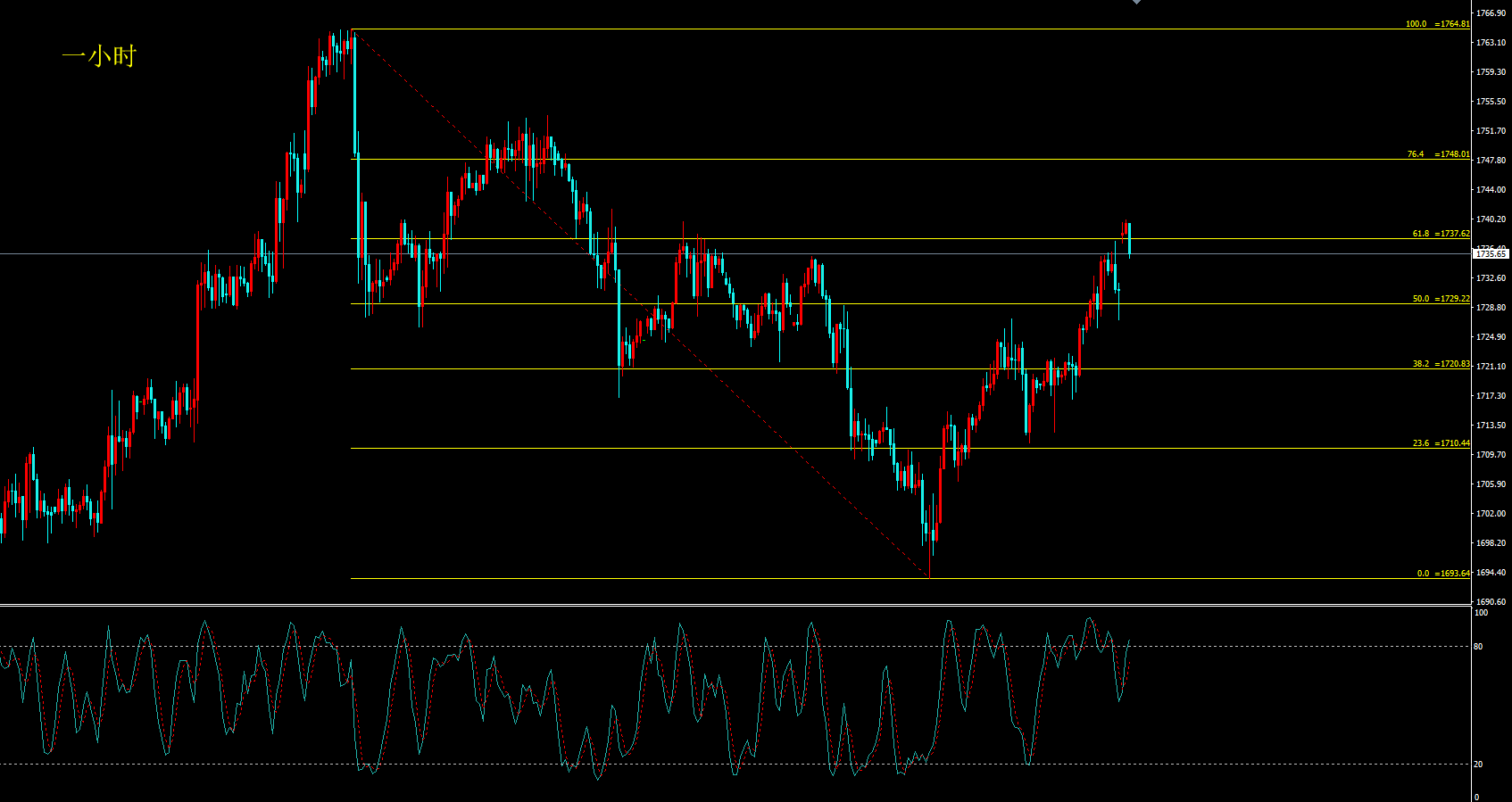1512x802 pixels.
Task: Click the 100 label on oscillator scale
Action: point(1481,613)
